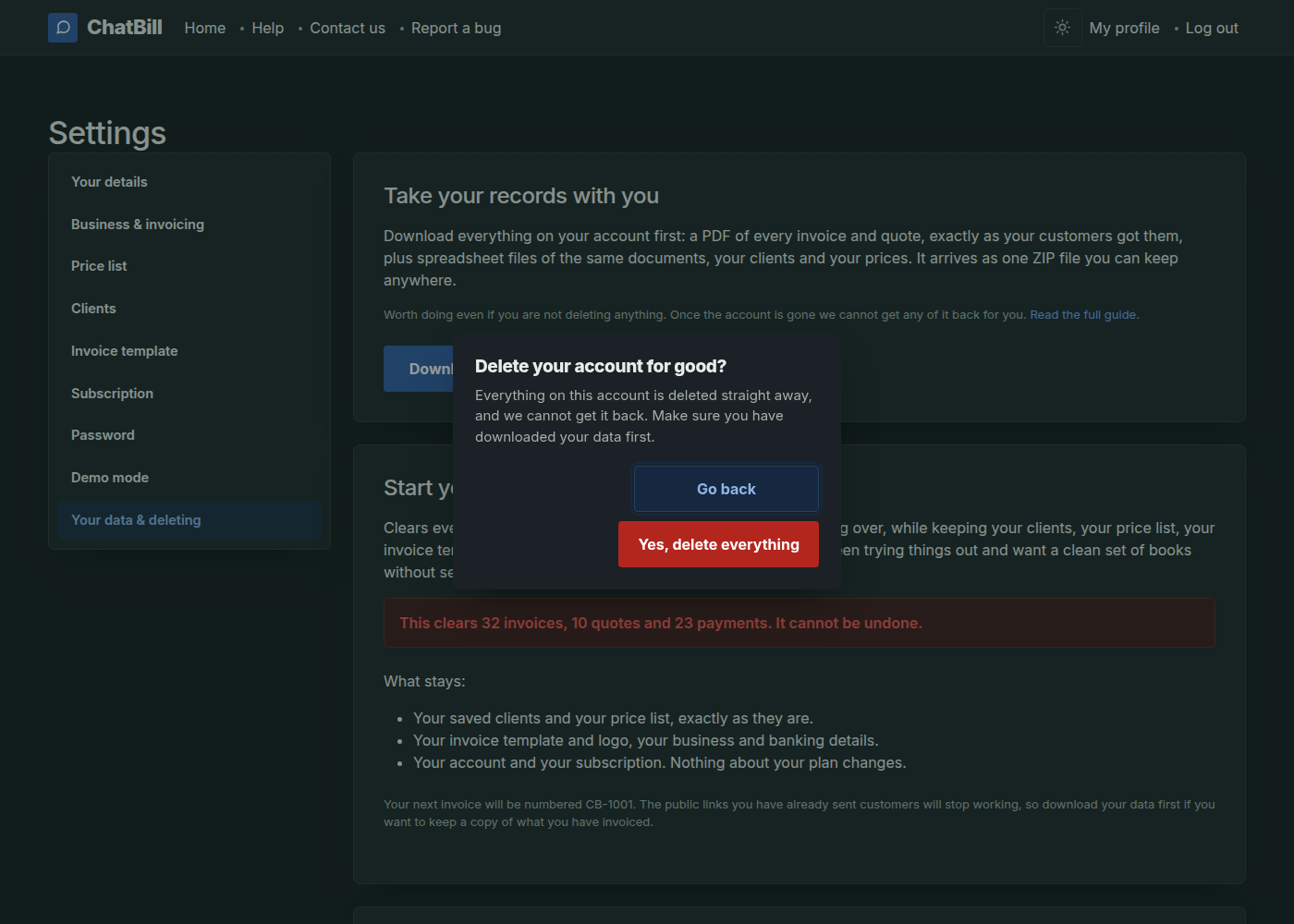This screenshot has width=1294, height=924.
Task: Click the partially hidden Download button
Action: 419,369
